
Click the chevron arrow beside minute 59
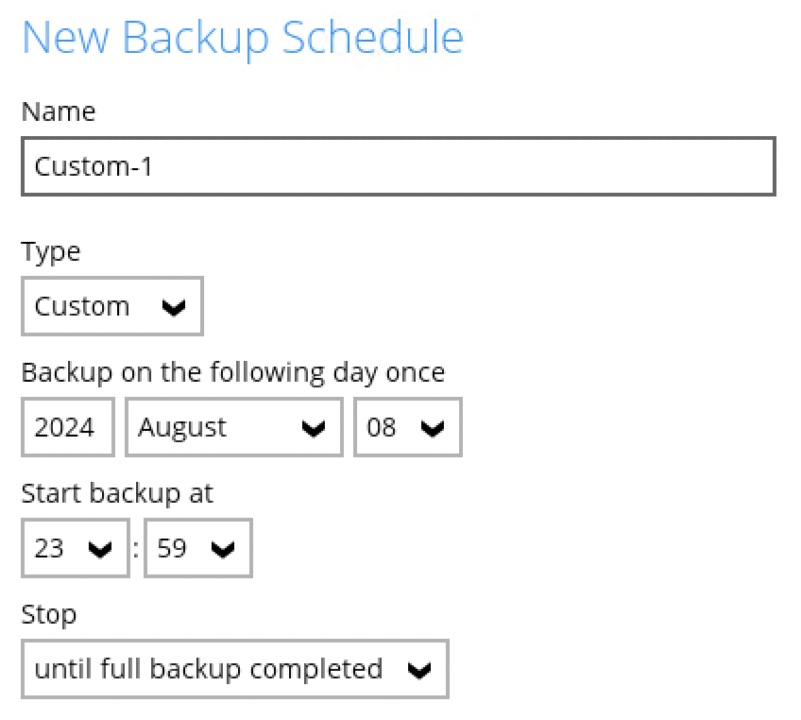point(222,550)
